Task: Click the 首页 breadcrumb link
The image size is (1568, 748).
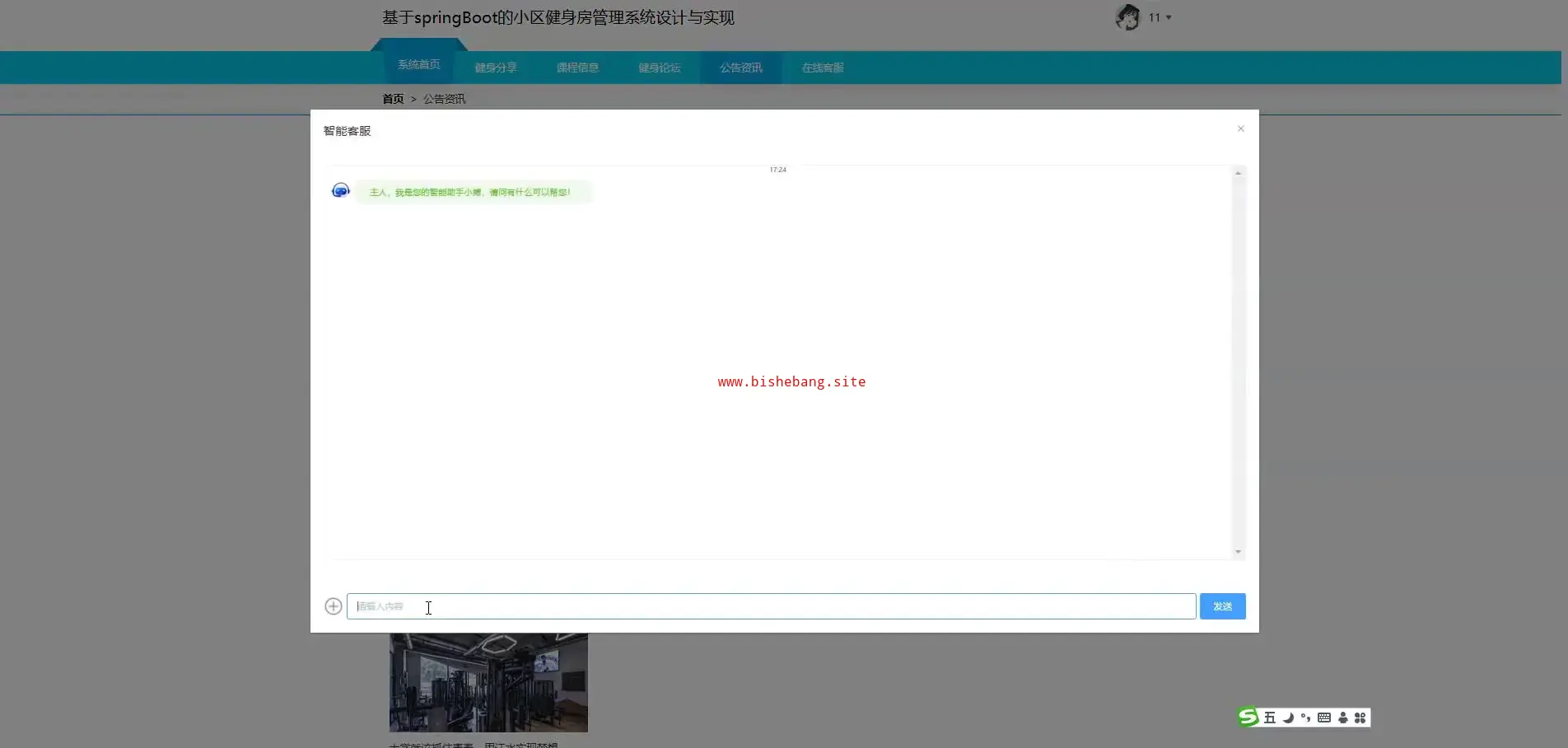Action: coord(393,99)
